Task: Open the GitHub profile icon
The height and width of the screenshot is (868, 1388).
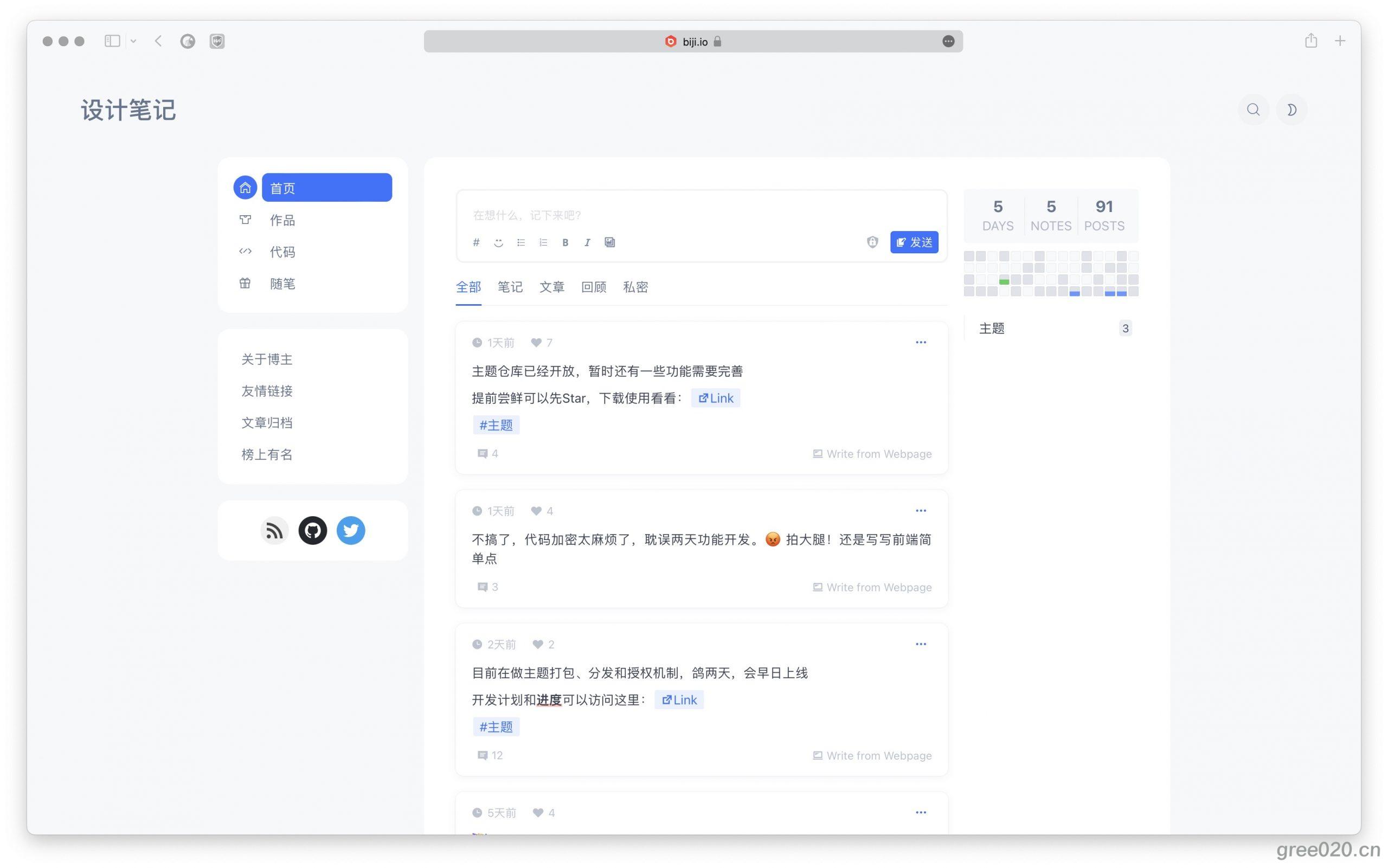Action: [313, 530]
